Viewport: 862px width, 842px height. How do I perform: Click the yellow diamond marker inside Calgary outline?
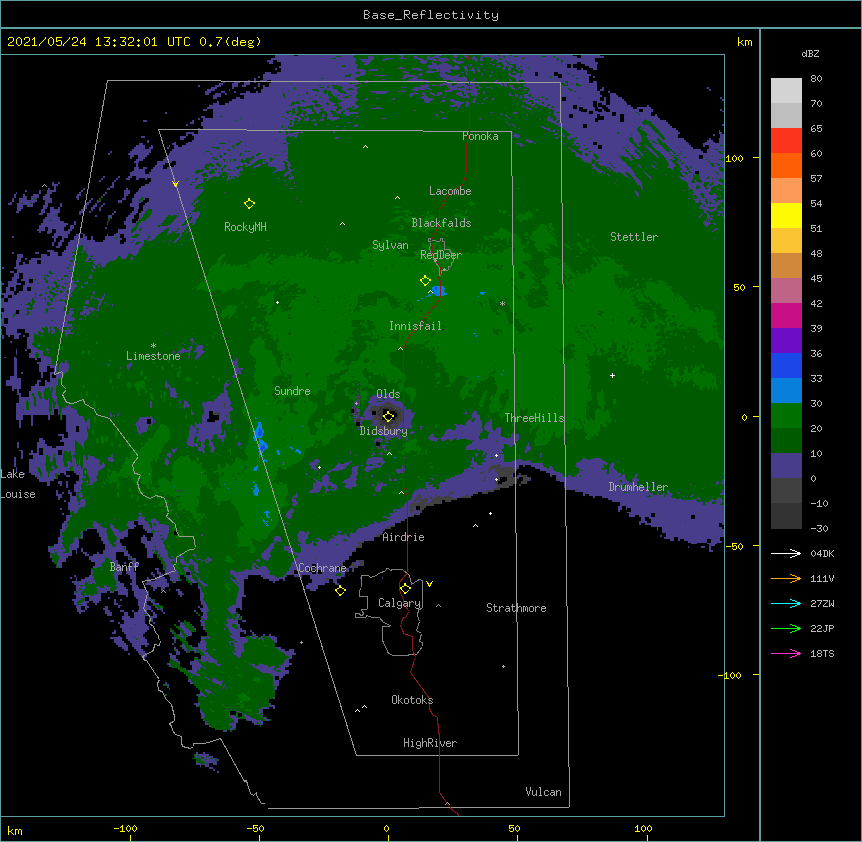[406, 589]
